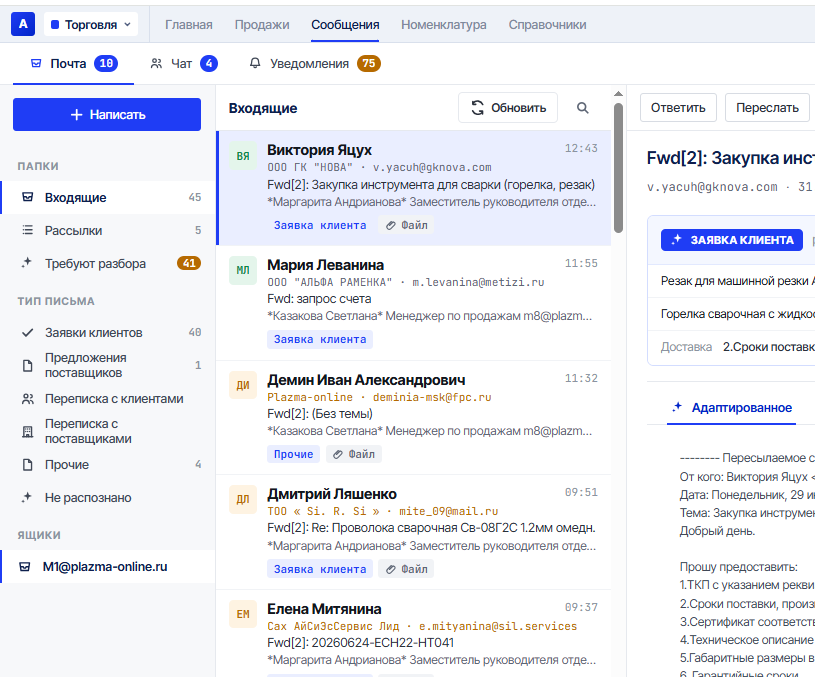Open the search magnifier in Входящие

pos(583,108)
